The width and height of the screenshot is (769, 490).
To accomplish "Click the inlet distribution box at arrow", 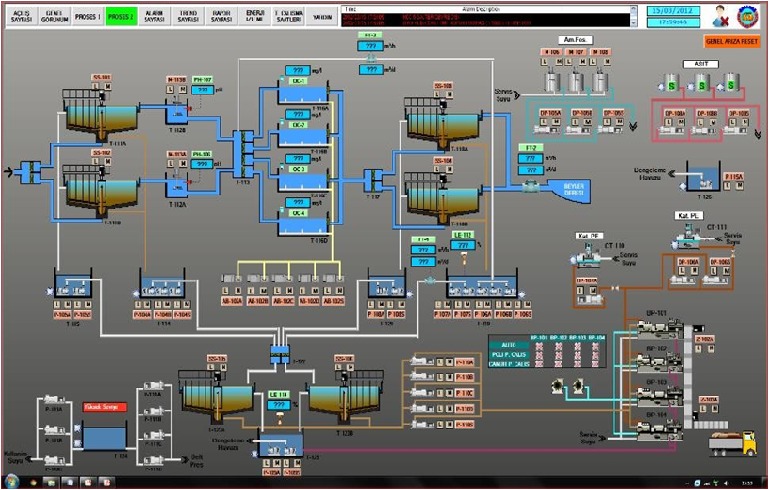I will coord(30,172).
